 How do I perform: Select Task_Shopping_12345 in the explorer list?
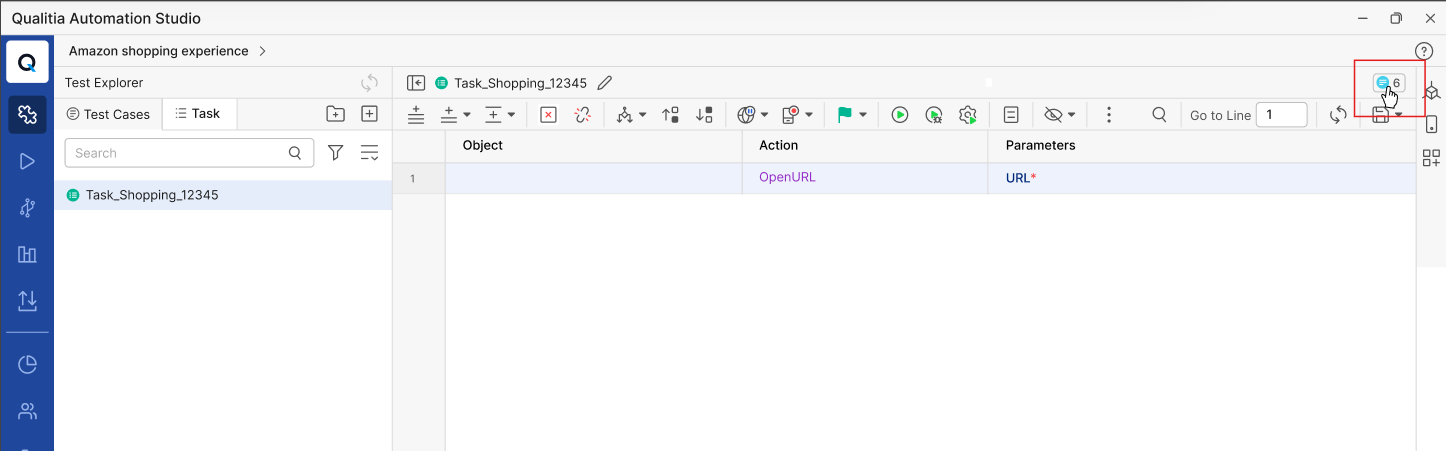coord(152,195)
